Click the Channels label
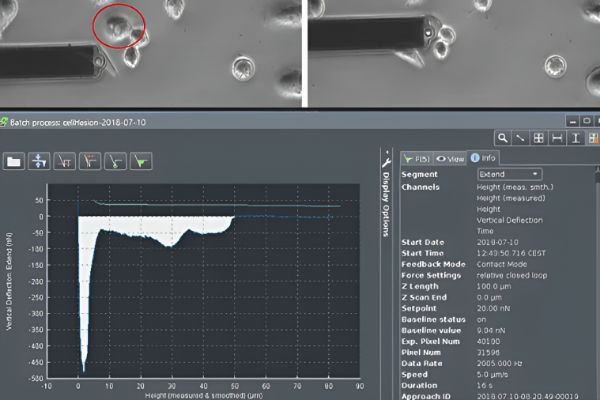 (420, 187)
